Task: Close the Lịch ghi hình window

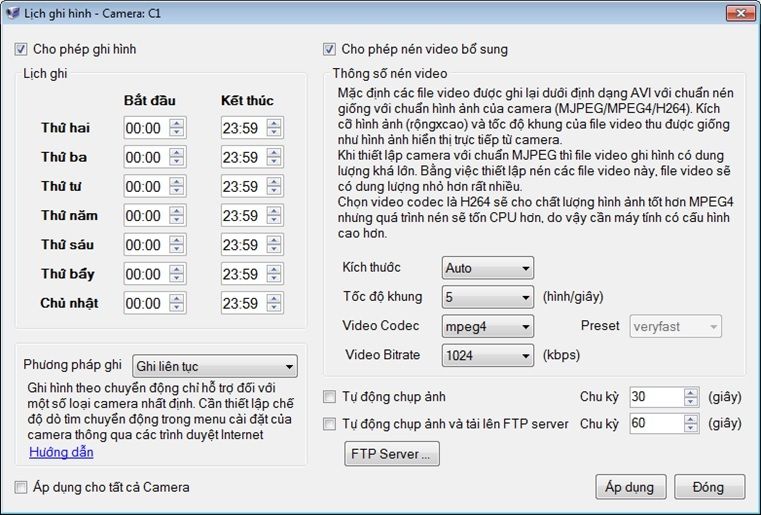Action: pyautogui.click(x=741, y=13)
